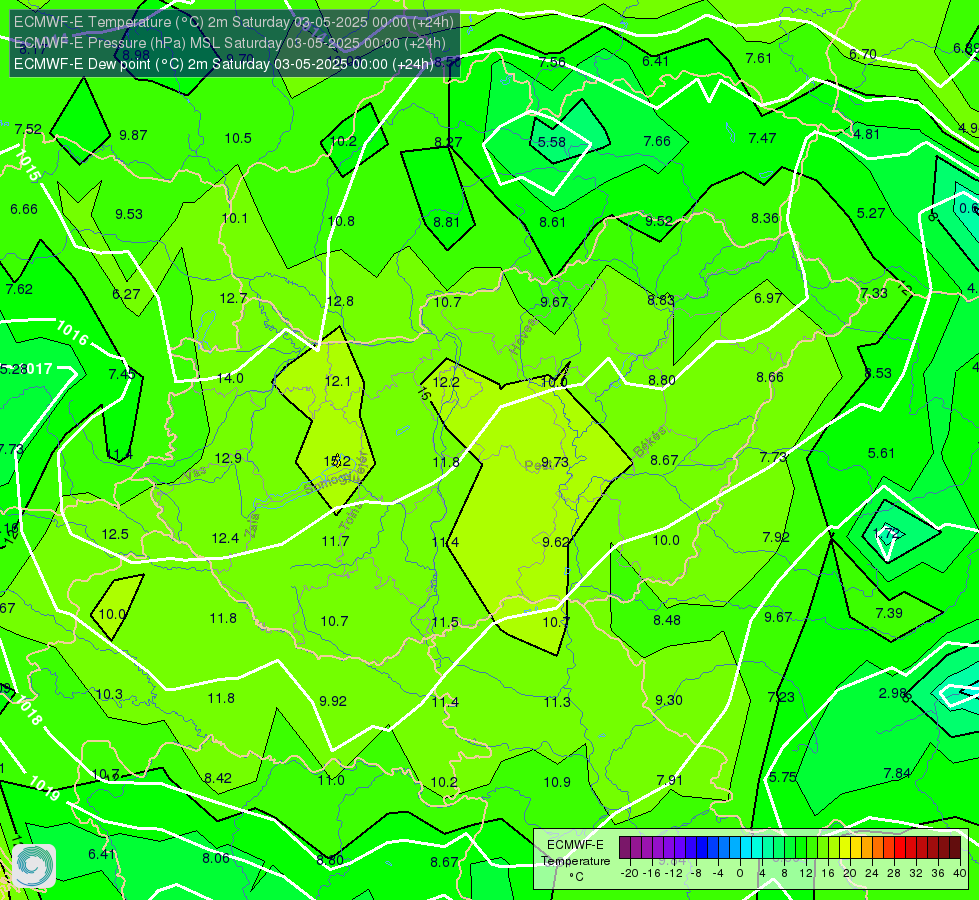The image size is (979, 900).
Task: Click the 1019 isobar pressure label
Action: [44, 788]
